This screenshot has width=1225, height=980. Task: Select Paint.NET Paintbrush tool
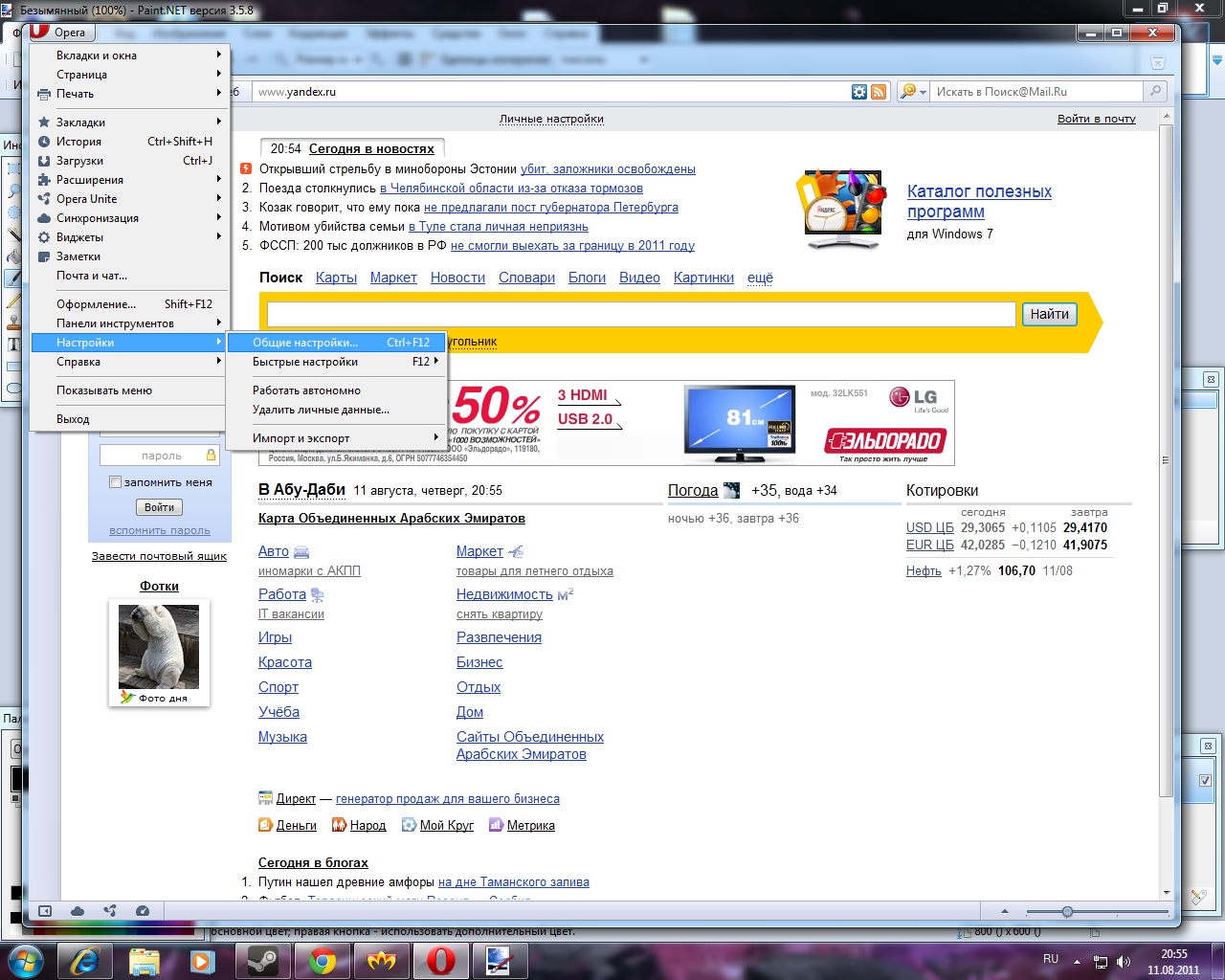point(13,278)
